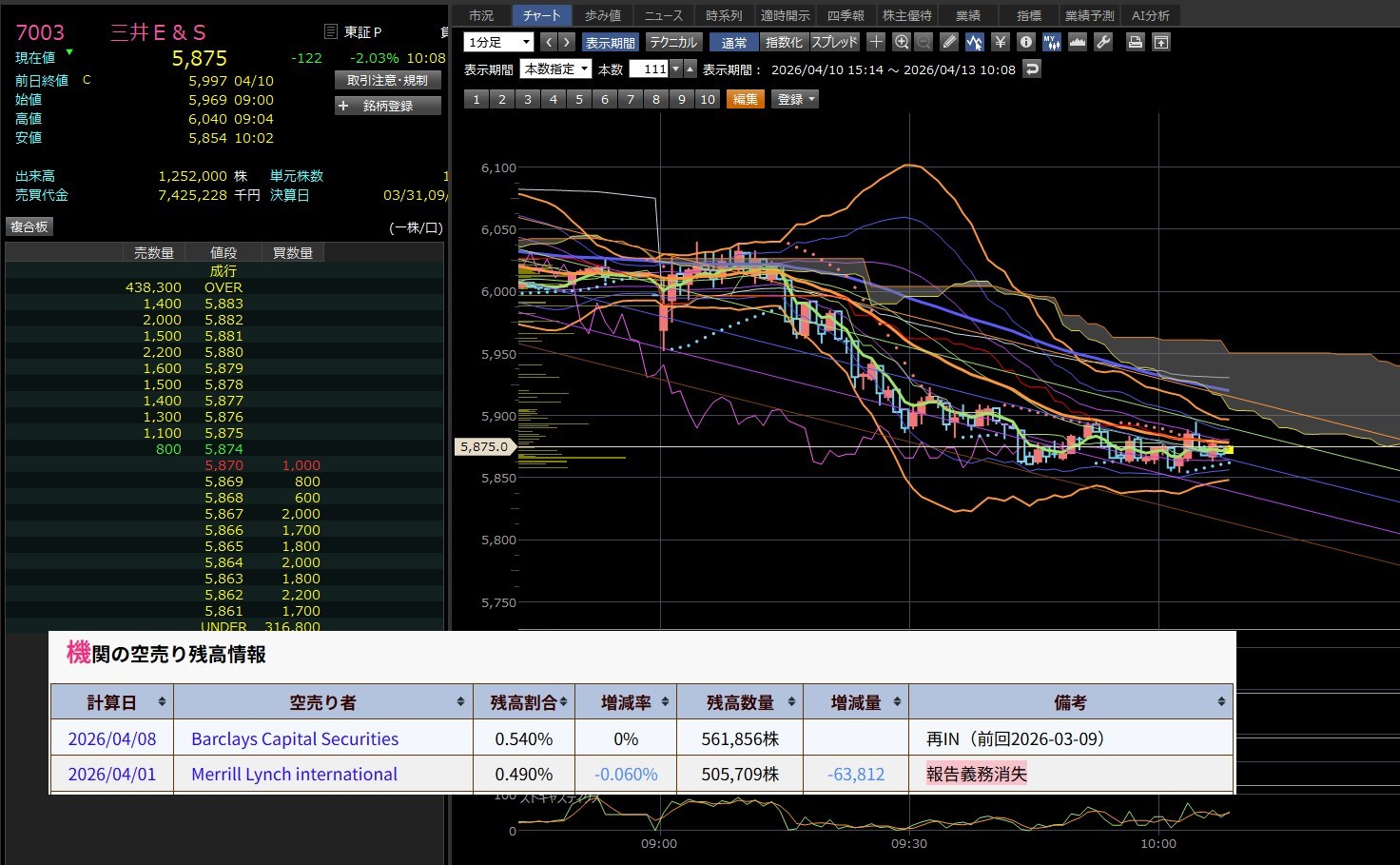Open the Barclays Capital Securities link
The height and width of the screenshot is (865, 1400).
(x=295, y=739)
